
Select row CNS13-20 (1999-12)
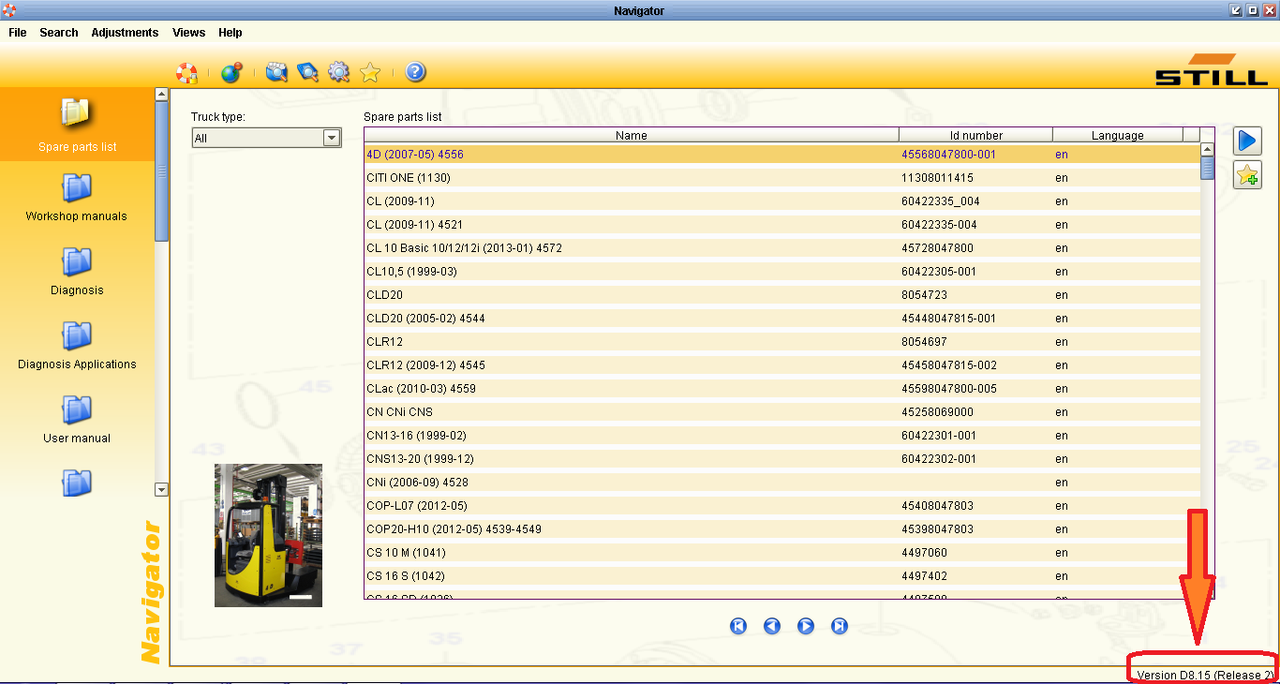click(782, 459)
